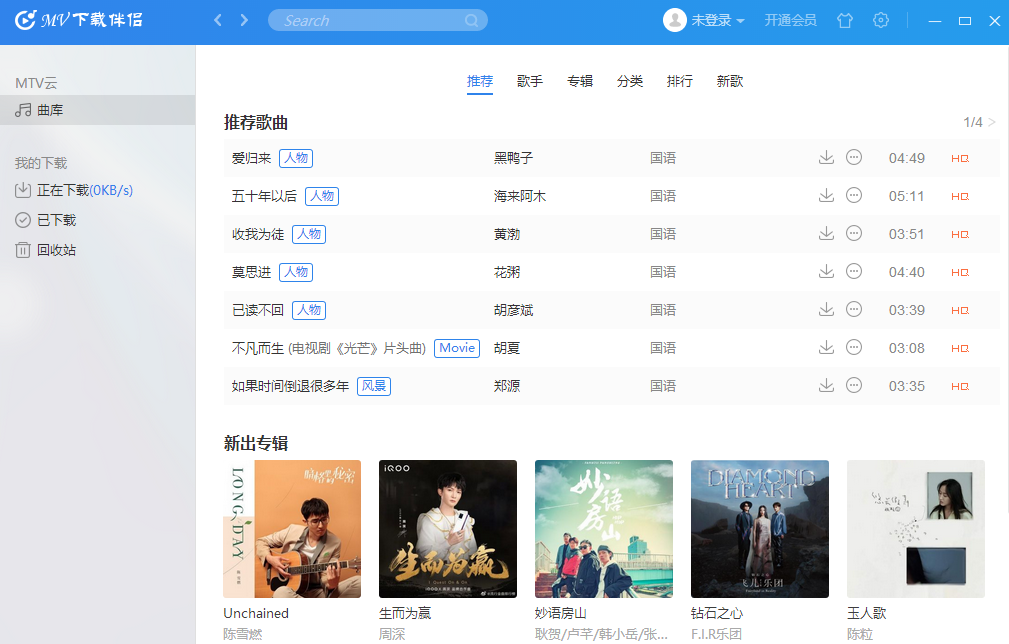Open more options for 如果时间倒退很多年

[854, 385]
